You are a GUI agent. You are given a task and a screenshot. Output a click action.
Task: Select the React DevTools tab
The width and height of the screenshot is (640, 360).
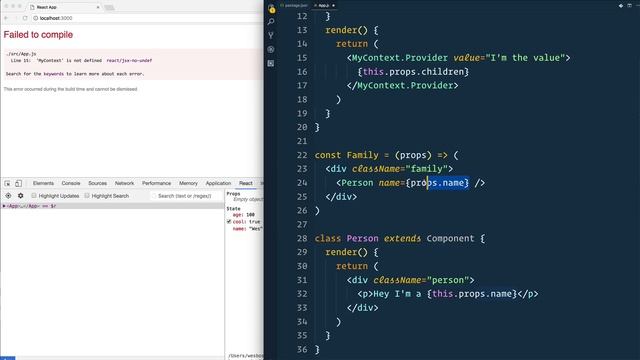tap(246, 183)
